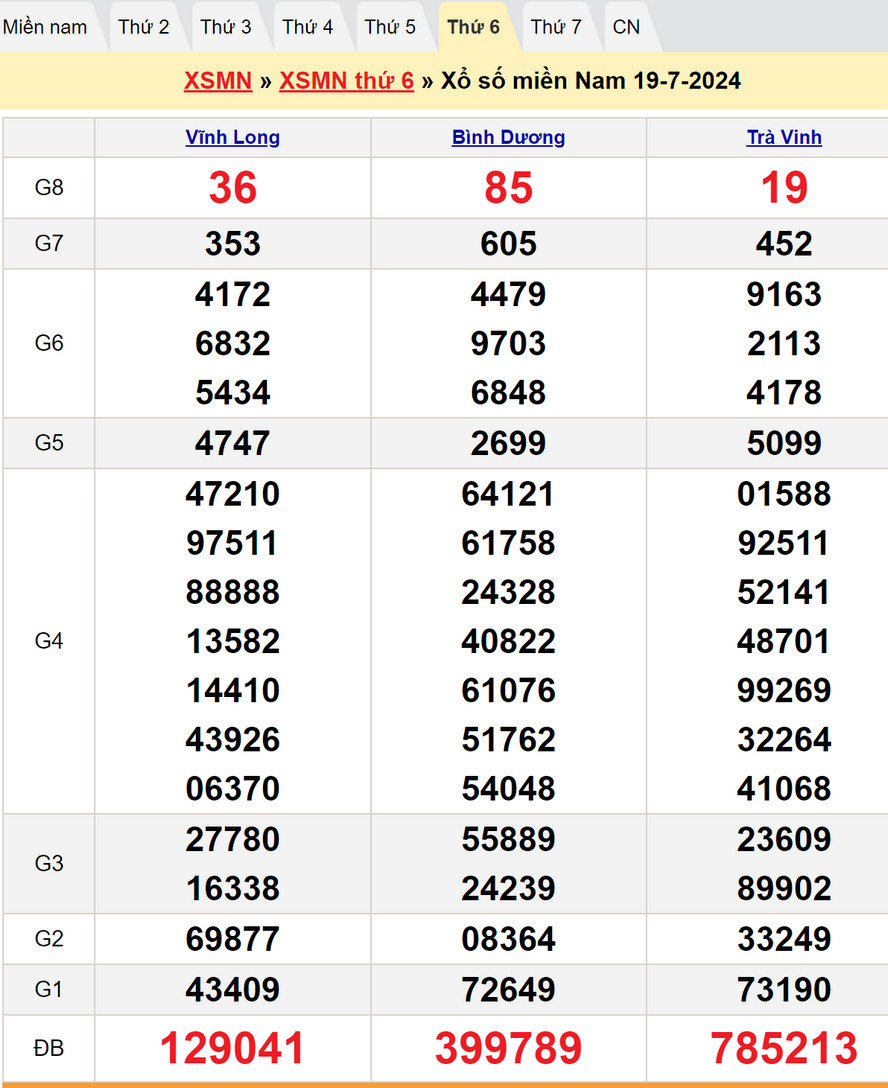Select the CN tab
Viewport: 888px width, 1088px height.
[626, 27]
